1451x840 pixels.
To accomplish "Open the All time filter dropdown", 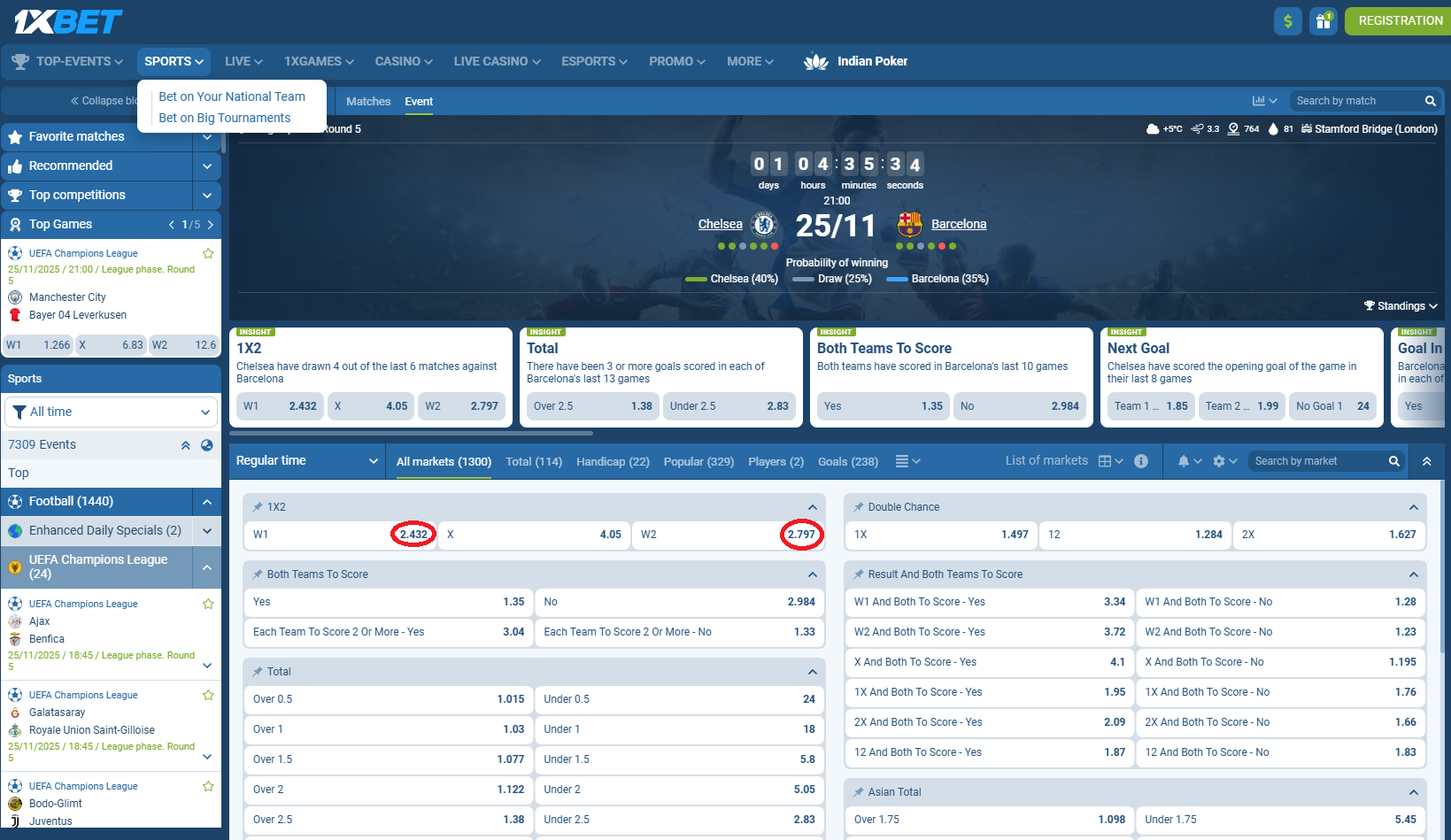I will pyautogui.click(x=112, y=412).
